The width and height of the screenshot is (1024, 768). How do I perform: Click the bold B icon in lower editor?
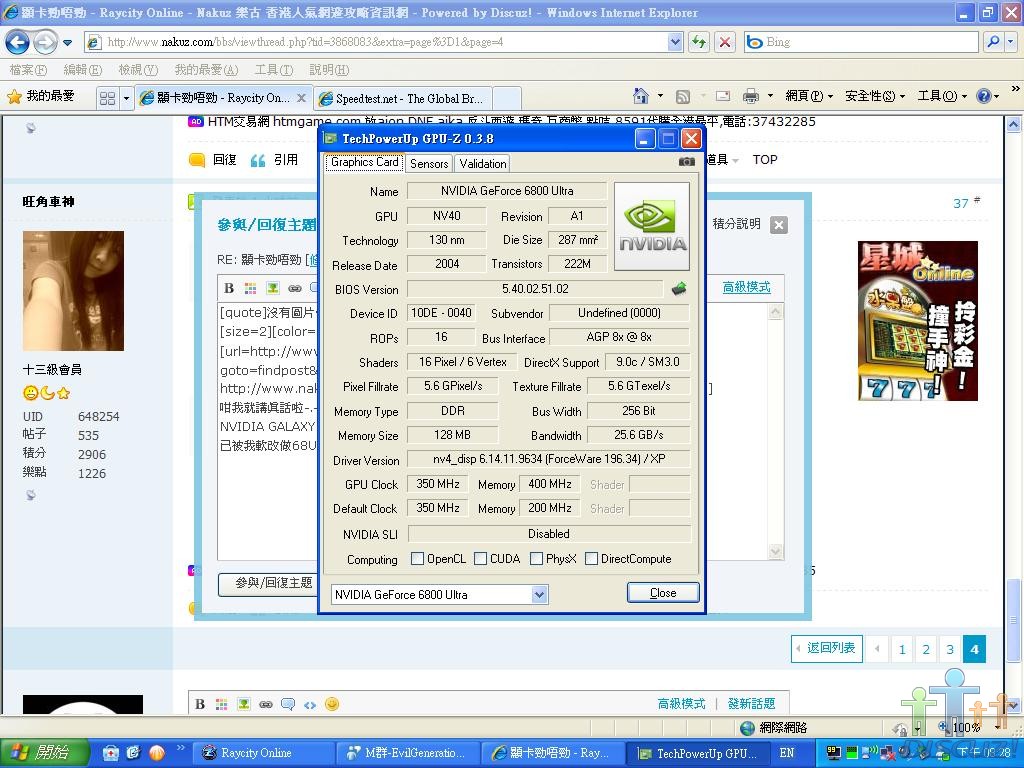pyautogui.click(x=200, y=704)
